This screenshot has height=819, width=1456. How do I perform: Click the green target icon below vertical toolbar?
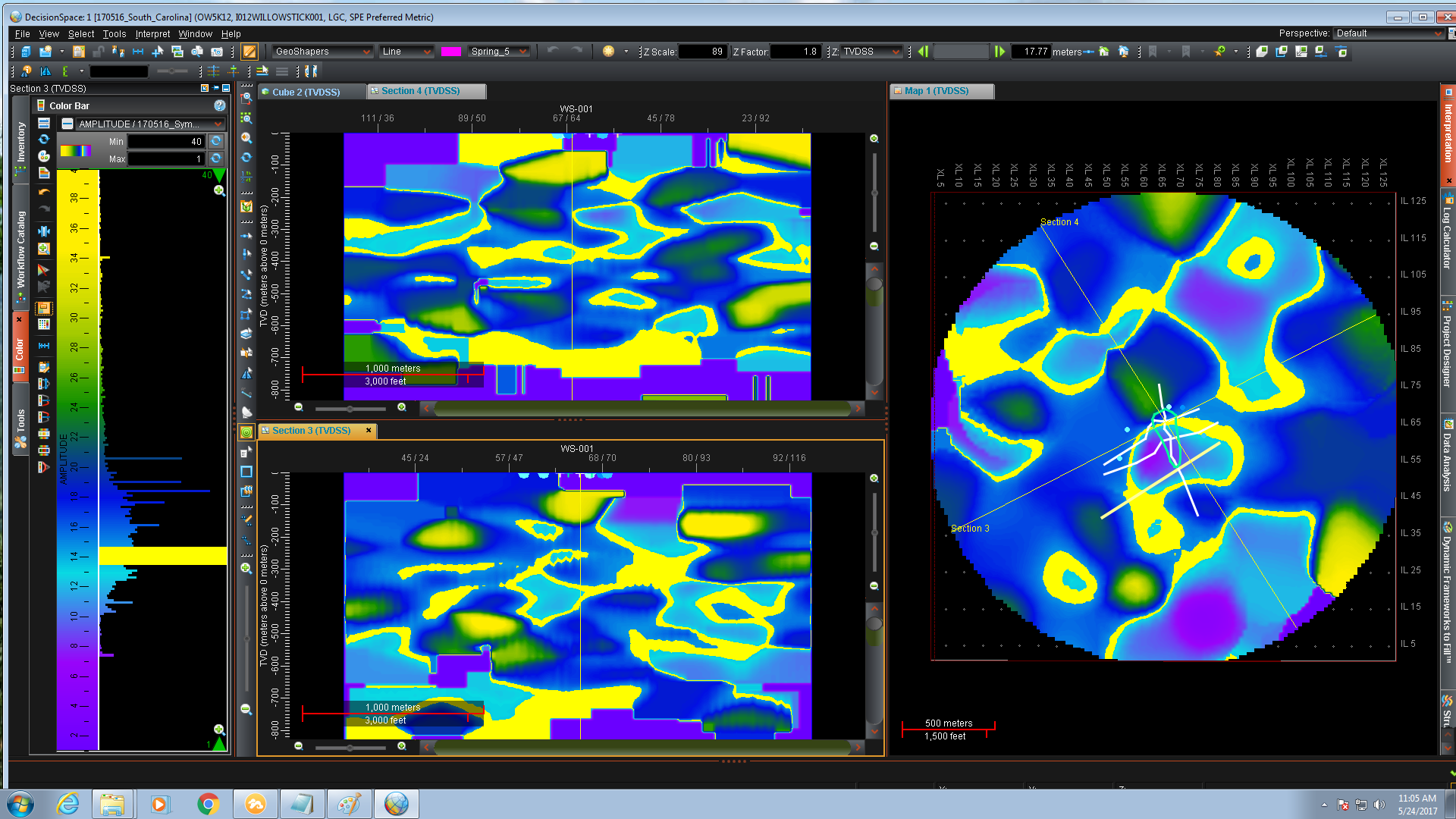(246, 432)
